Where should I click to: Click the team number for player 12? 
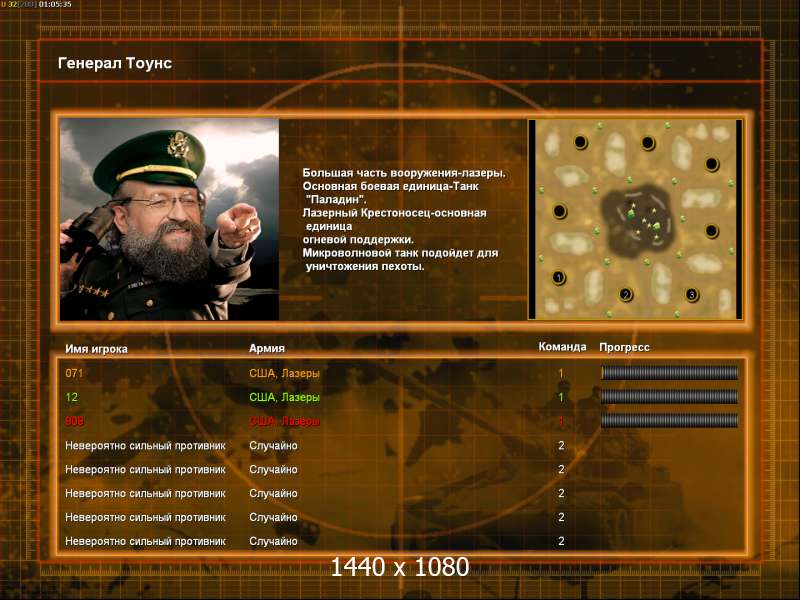tap(561, 397)
